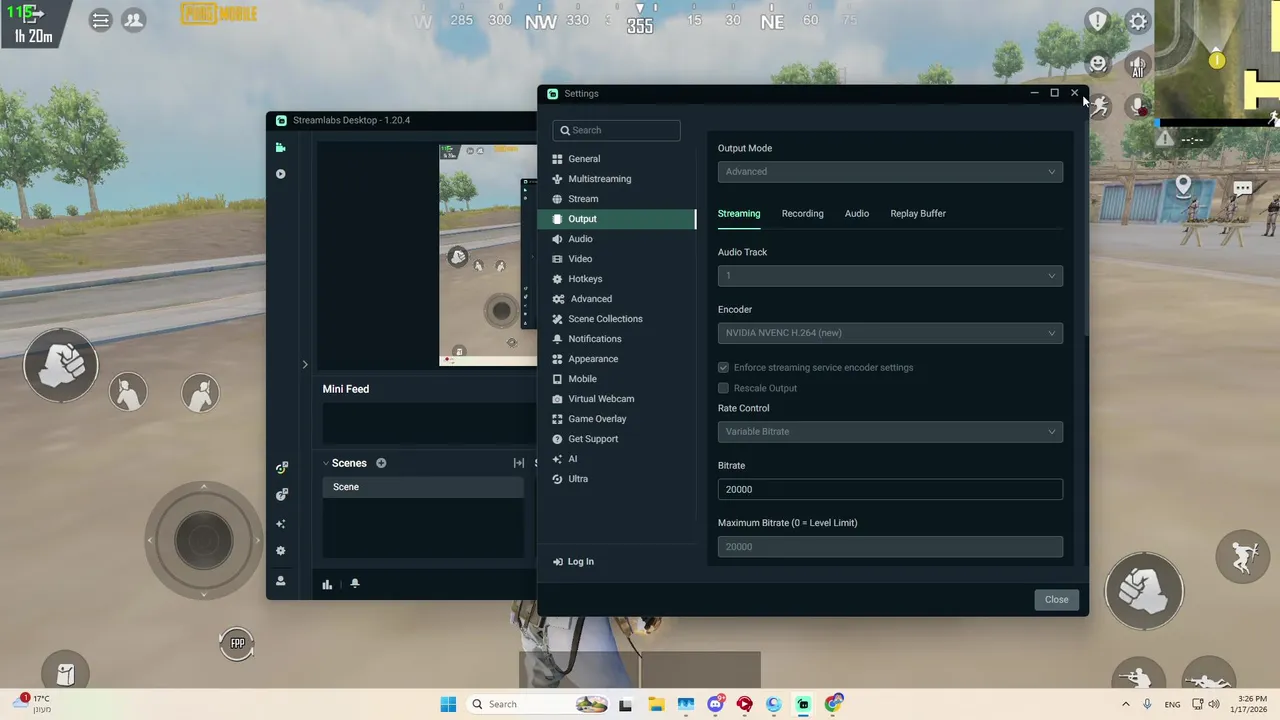Click the scene transitions icon beside Scenes
1280x720 pixels.
click(519, 463)
